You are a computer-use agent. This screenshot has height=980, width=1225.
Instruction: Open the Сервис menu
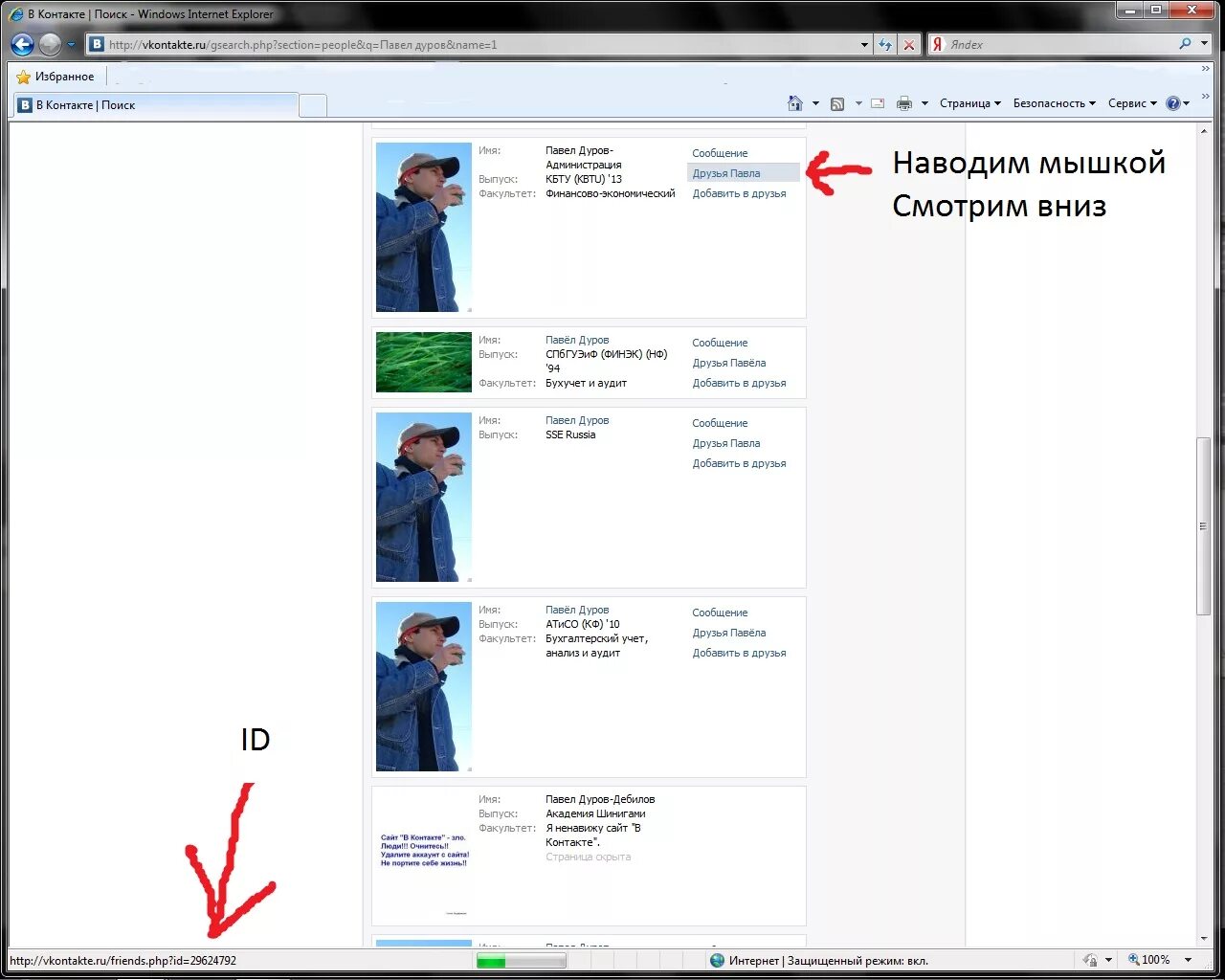(x=1132, y=103)
